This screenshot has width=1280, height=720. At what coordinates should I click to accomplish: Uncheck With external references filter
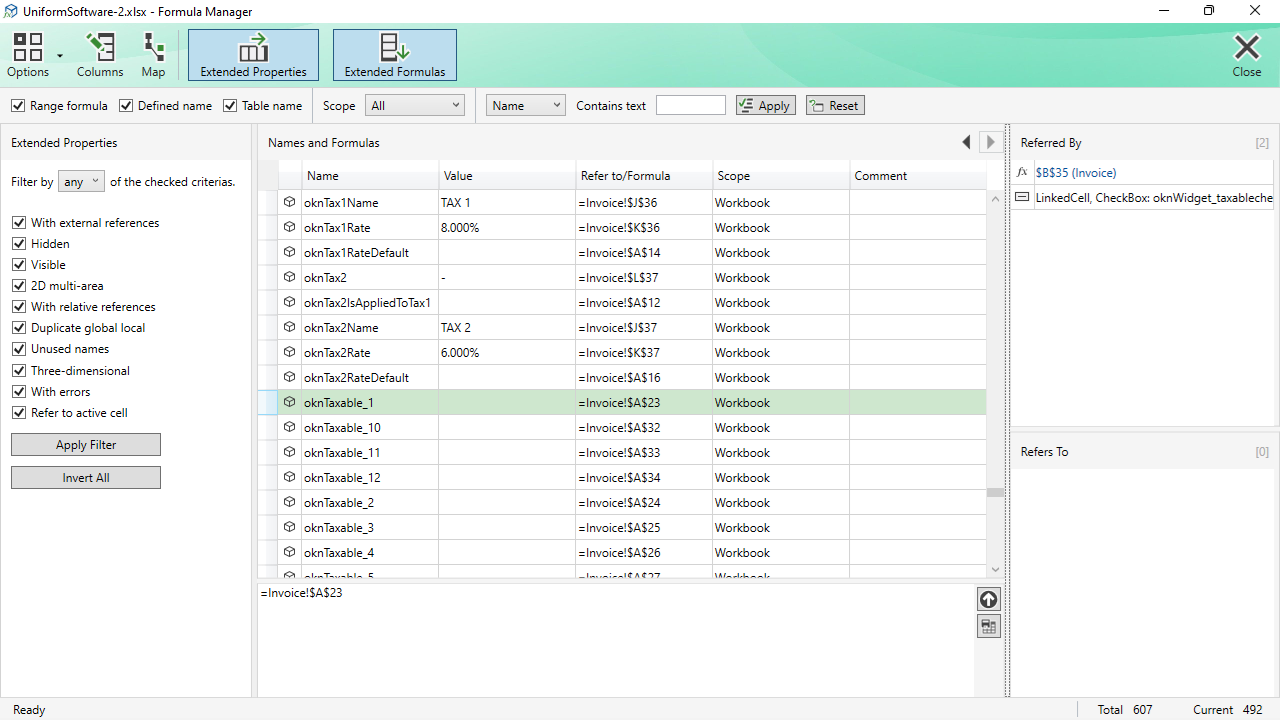point(18,223)
